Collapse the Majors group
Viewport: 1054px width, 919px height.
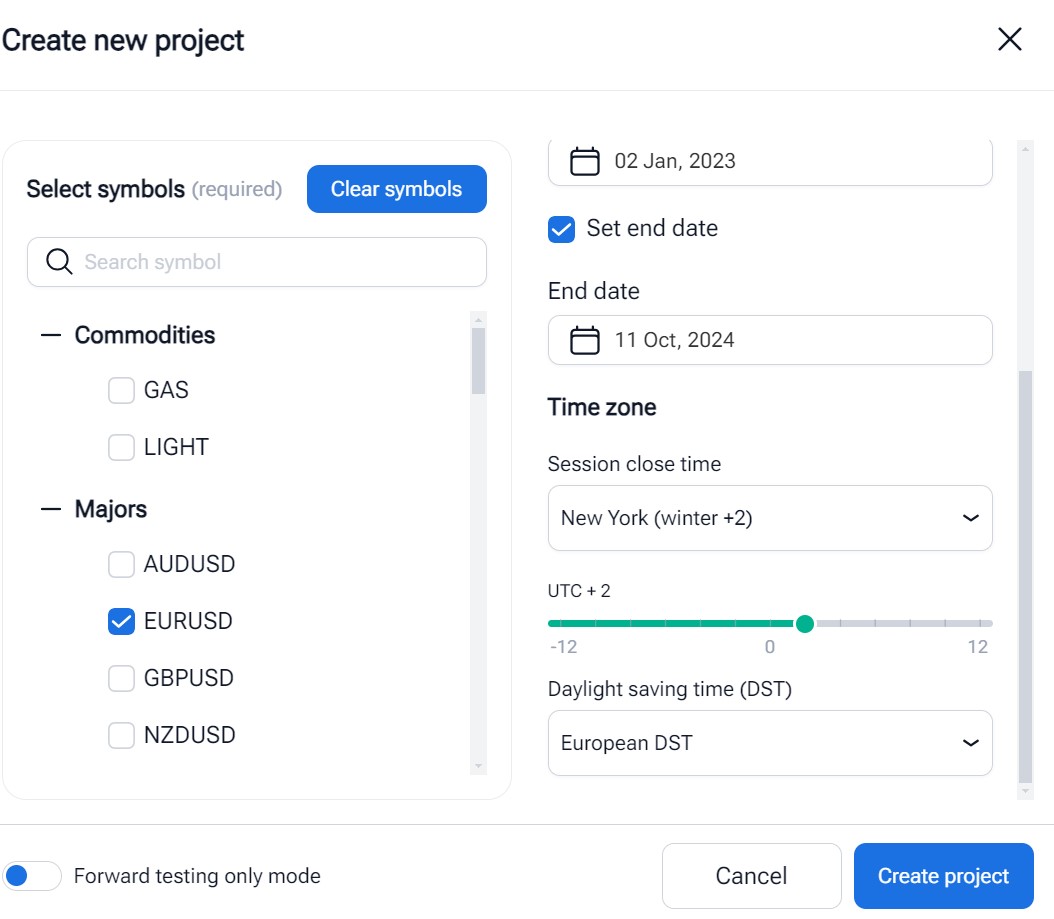click(51, 510)
